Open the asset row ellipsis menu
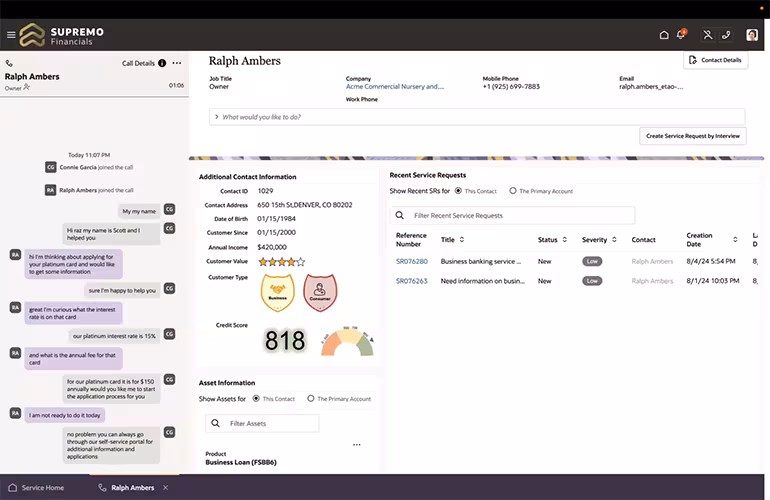Image resolution: width=770 pixels, height=500 pixels. coord(357,445)
